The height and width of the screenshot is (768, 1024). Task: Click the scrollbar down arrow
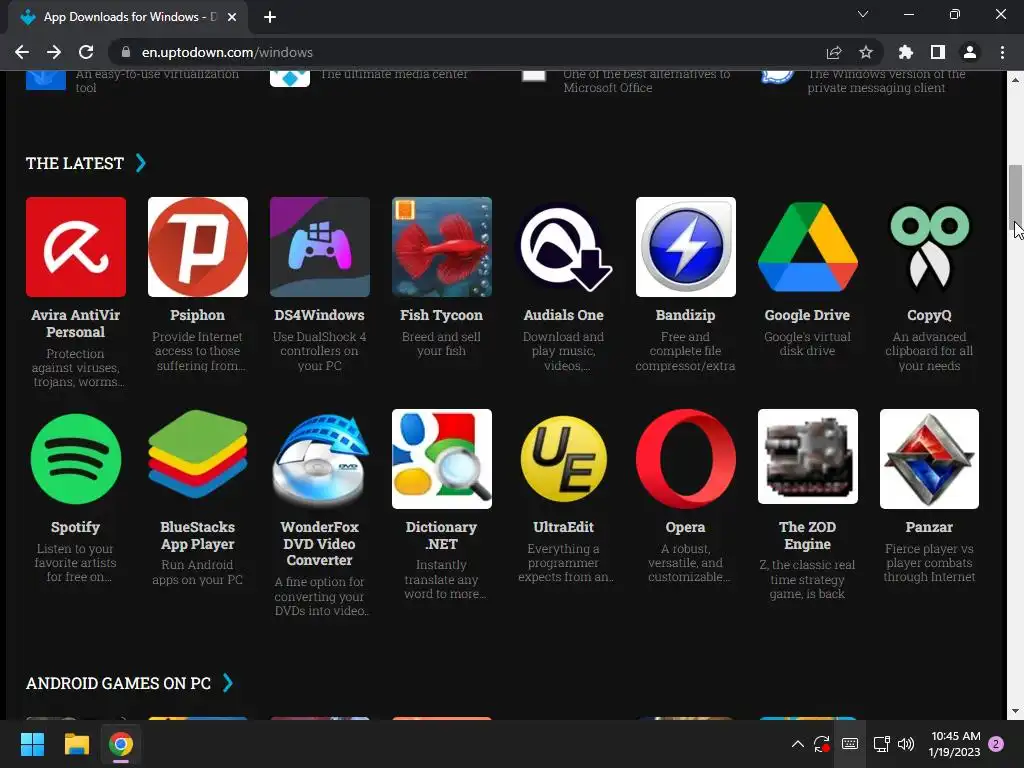coord(1015,711)
